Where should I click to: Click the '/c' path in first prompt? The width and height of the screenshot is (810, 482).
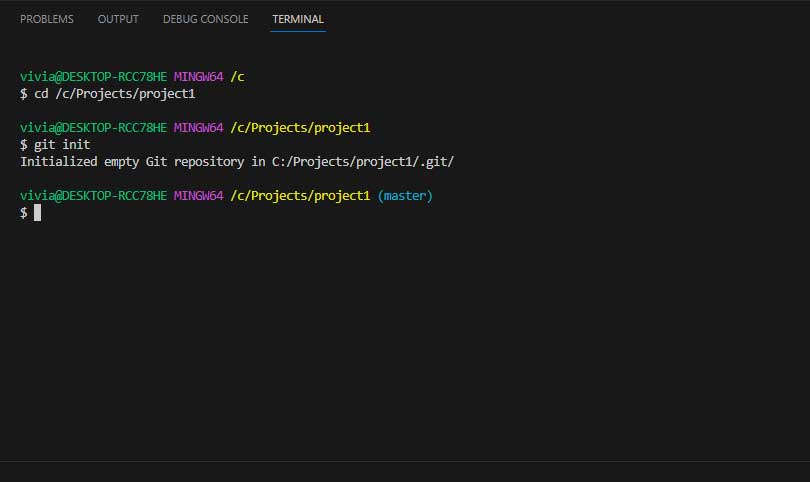(238, 76)
